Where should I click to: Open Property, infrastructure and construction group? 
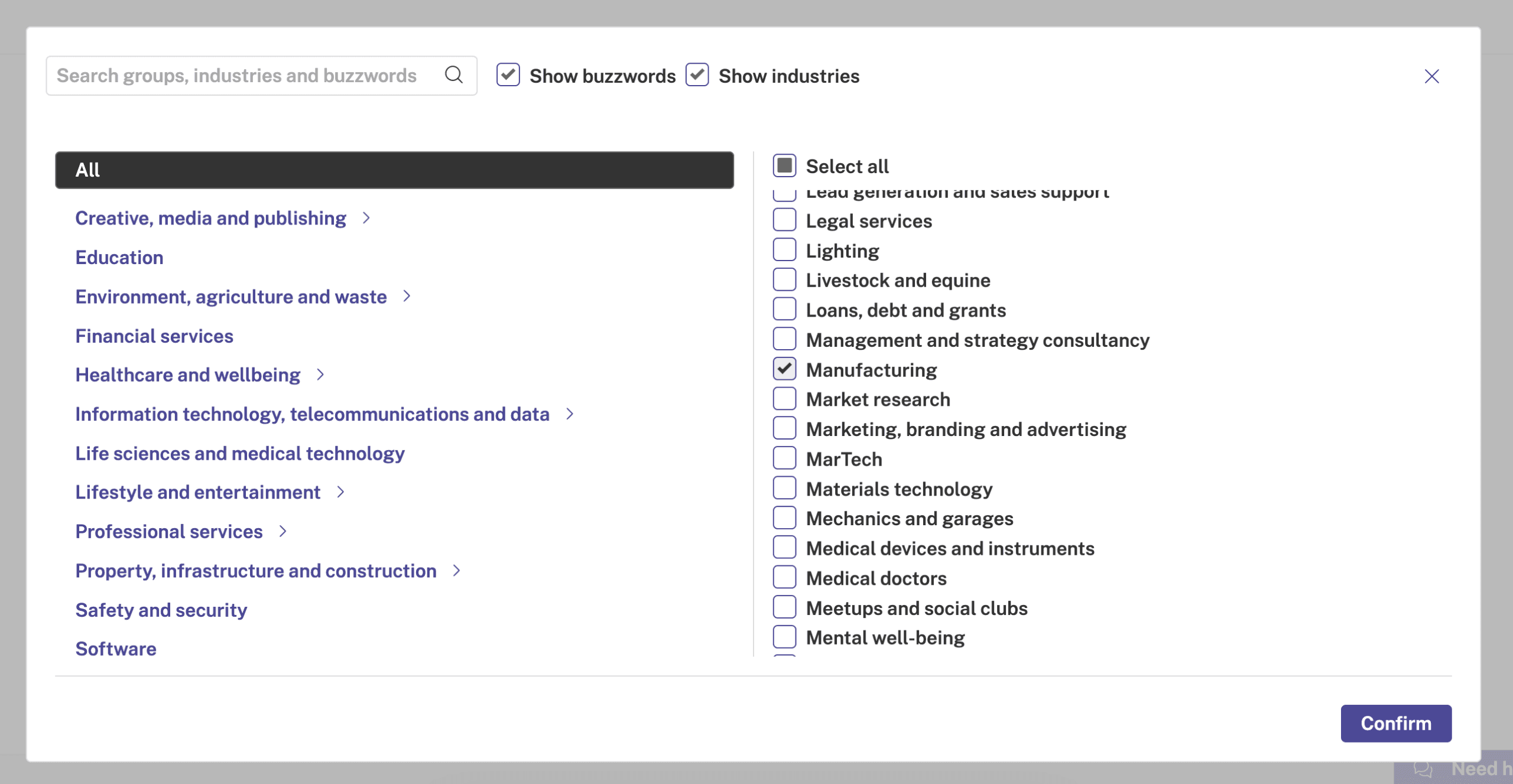point(256,570)
